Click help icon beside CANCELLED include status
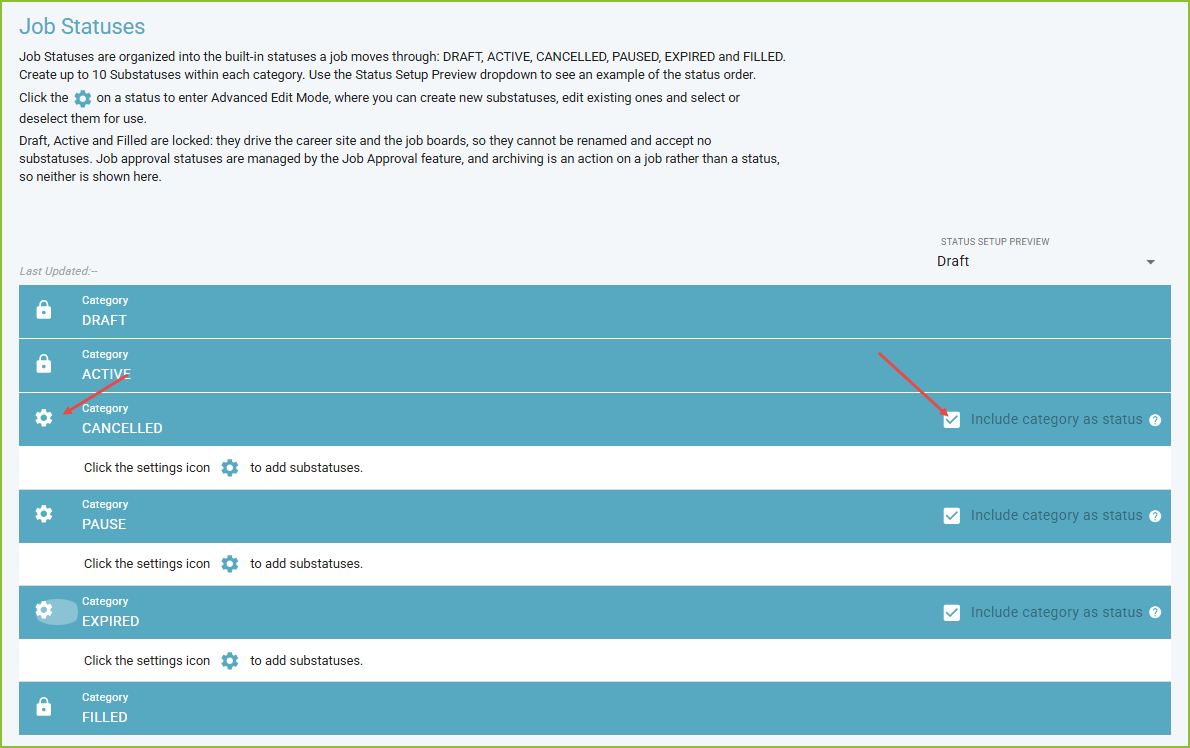 1155,420
